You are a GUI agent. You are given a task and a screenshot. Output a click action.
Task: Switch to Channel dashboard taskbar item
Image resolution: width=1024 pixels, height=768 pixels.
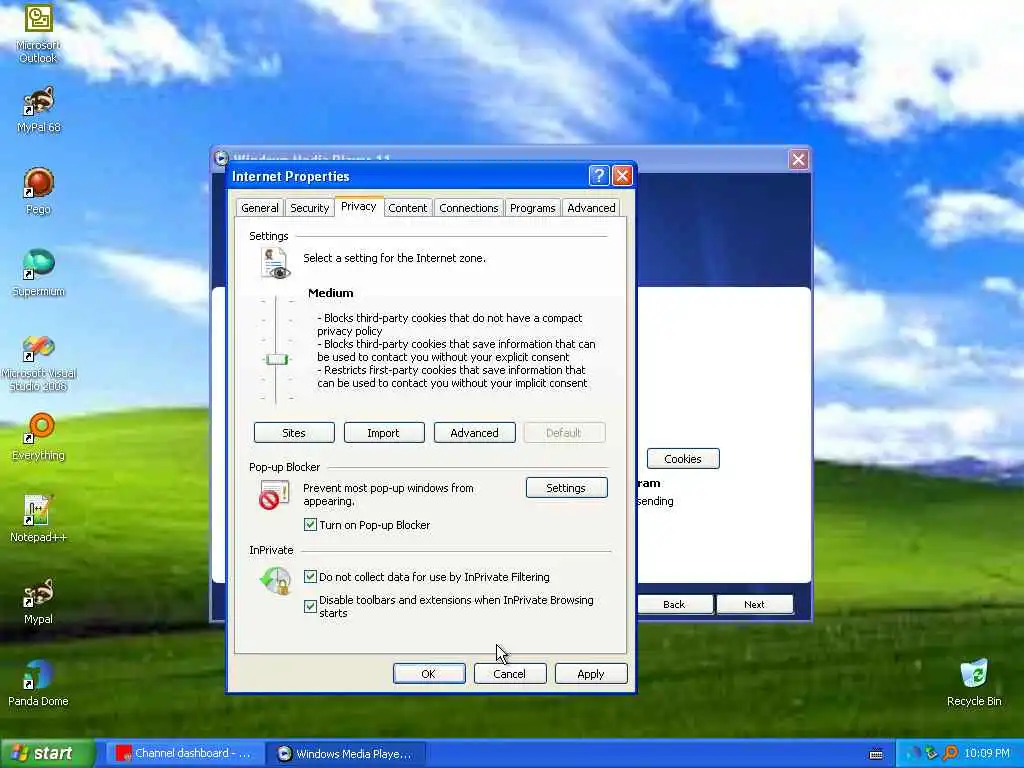point(184,753)
